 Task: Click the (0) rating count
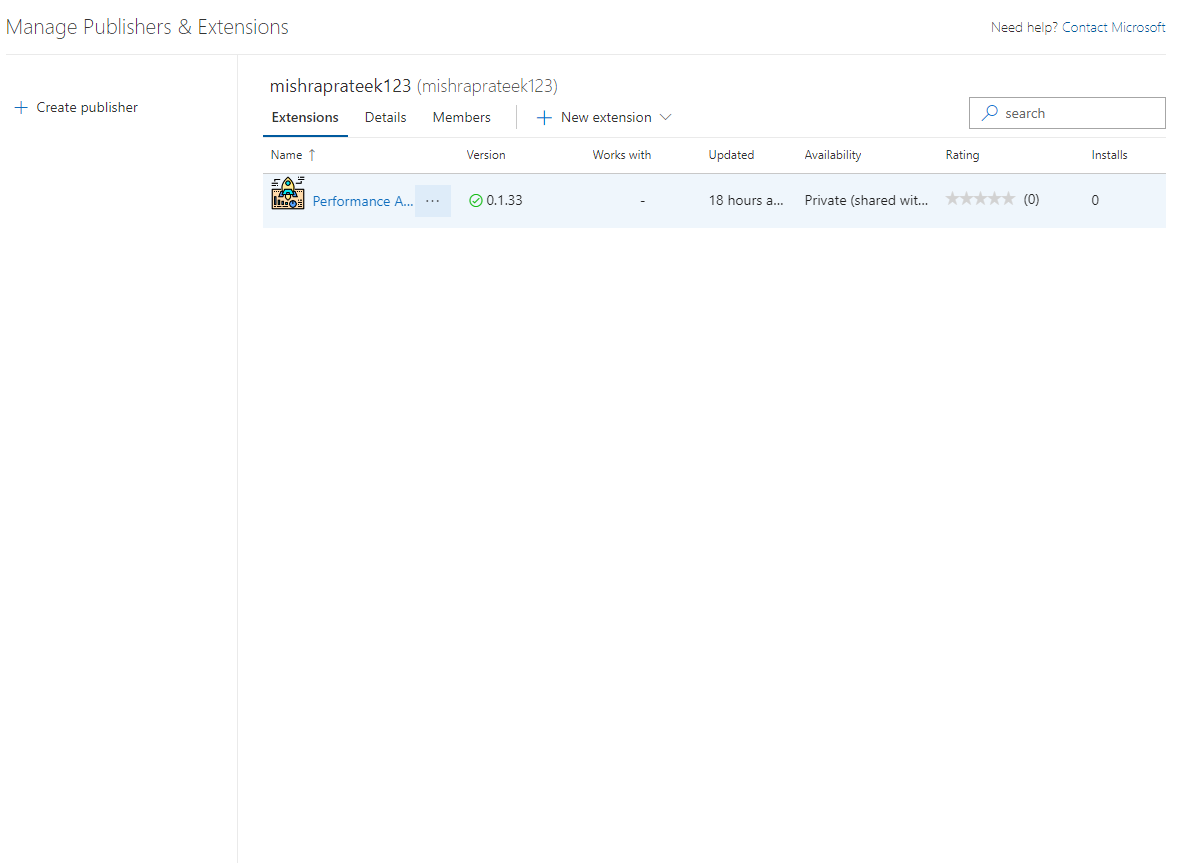(1031, 200)
